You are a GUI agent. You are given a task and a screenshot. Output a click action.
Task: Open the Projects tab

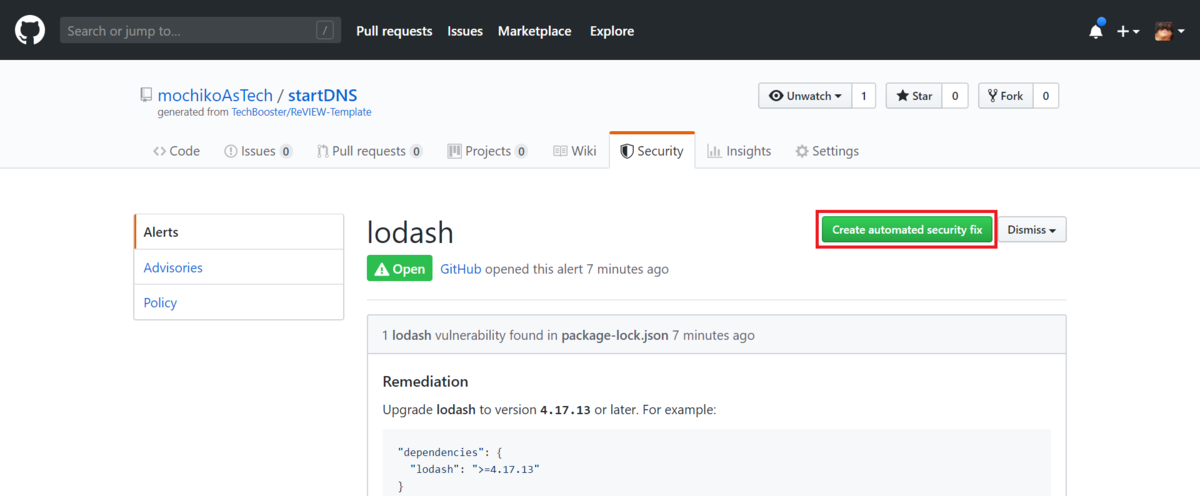[487, 151]
